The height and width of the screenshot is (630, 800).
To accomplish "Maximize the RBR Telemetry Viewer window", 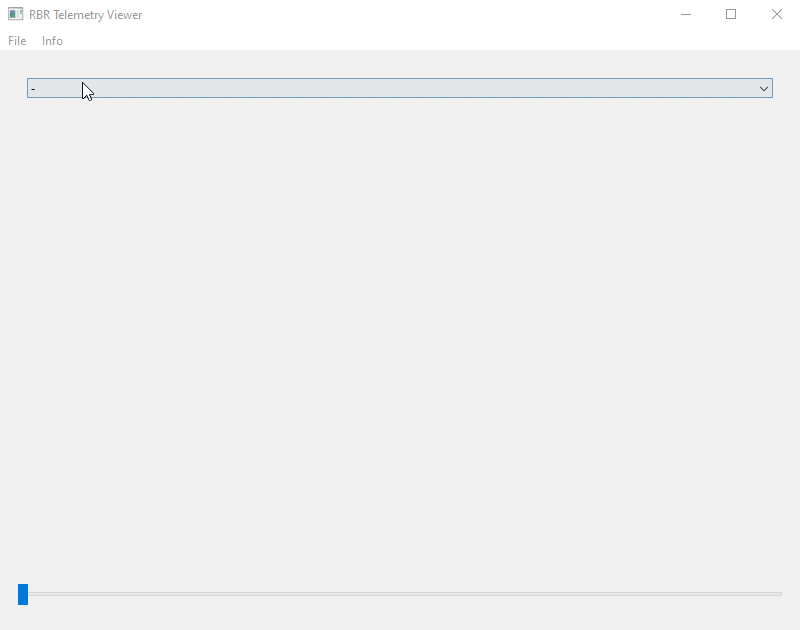I will click(x=731, y=14).
